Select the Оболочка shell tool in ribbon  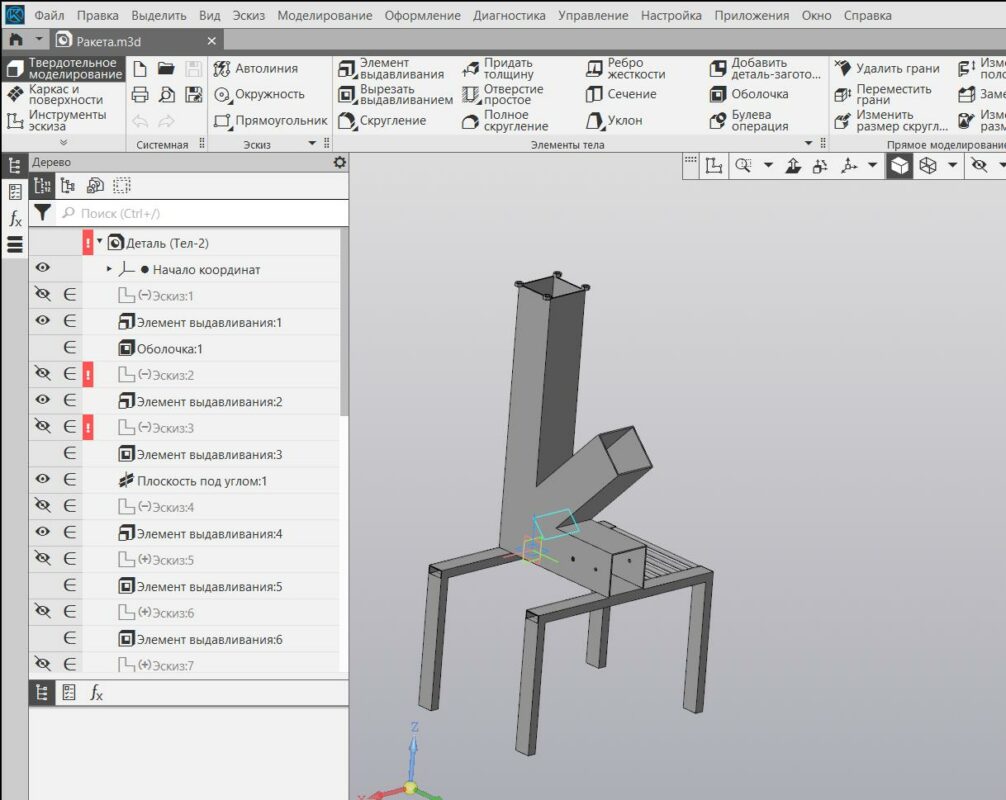click(749, 94)
